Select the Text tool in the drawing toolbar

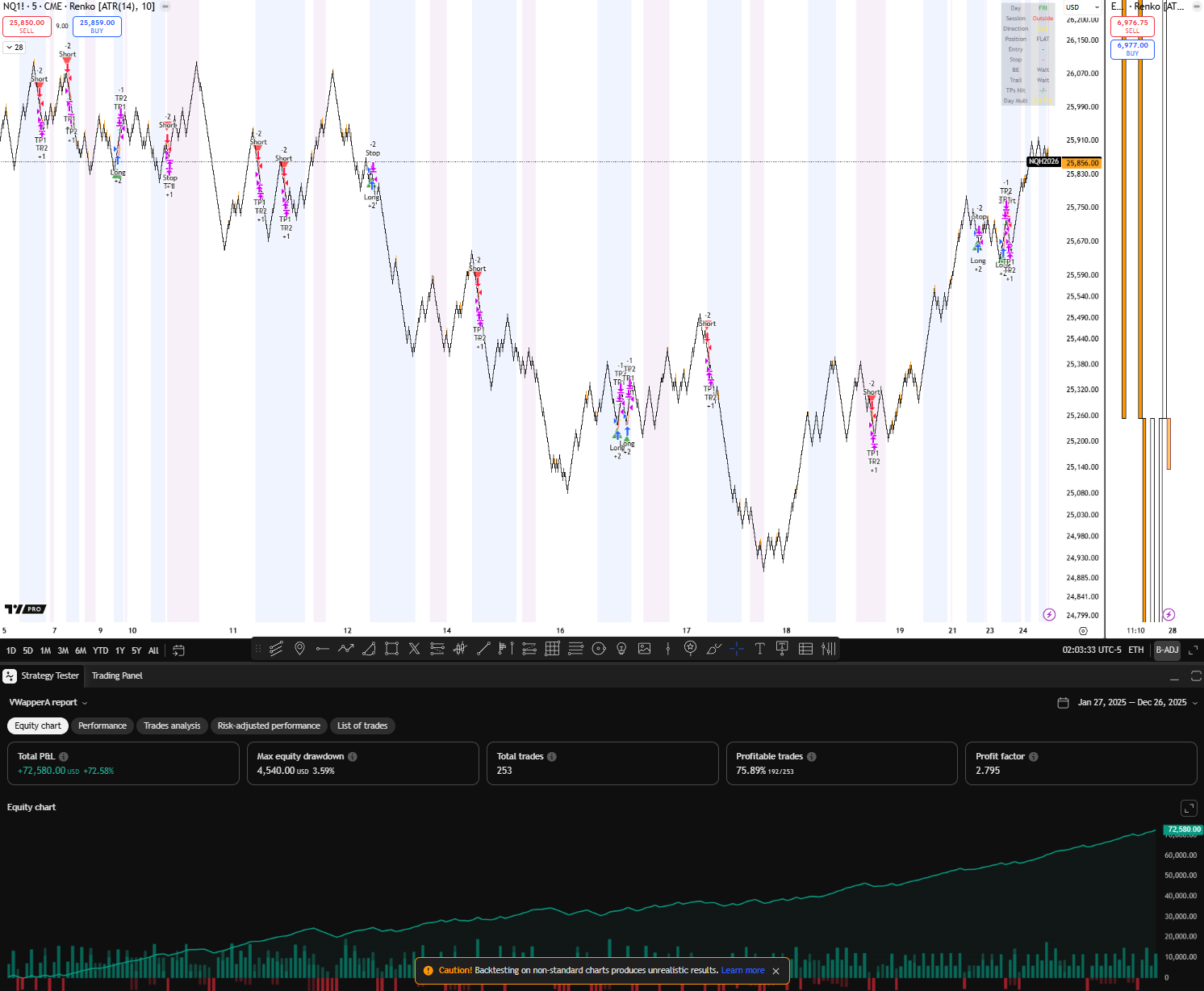pos(759,649)
